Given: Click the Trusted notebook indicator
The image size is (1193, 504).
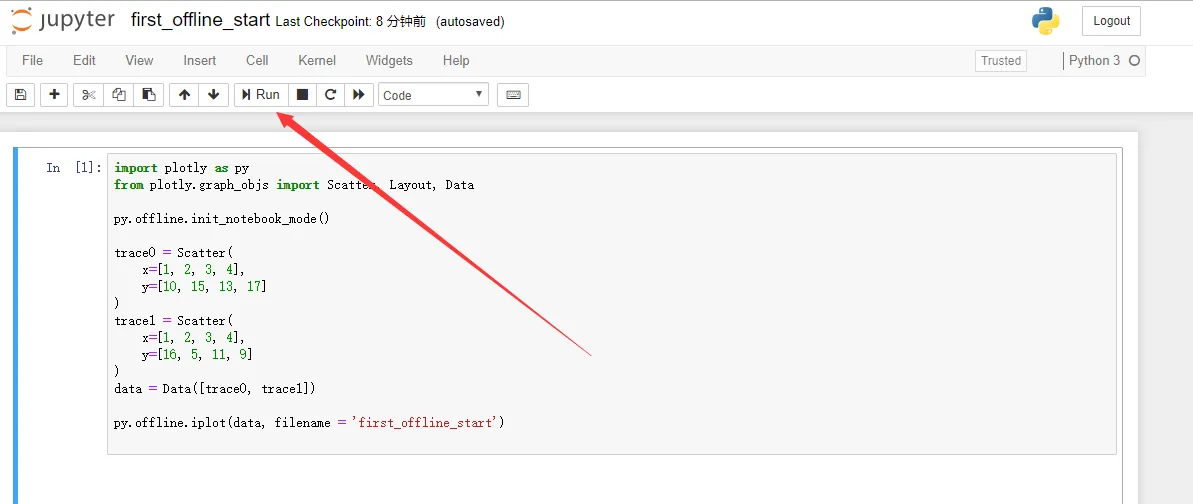Looking at the screenshot, I should pyautogui.click(x=1001, y=61).
